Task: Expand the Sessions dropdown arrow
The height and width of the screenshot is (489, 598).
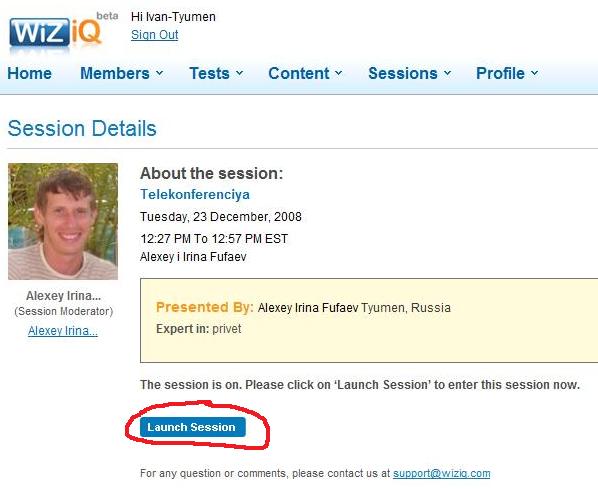Action: pyautogui.click(x=447, y=72)
